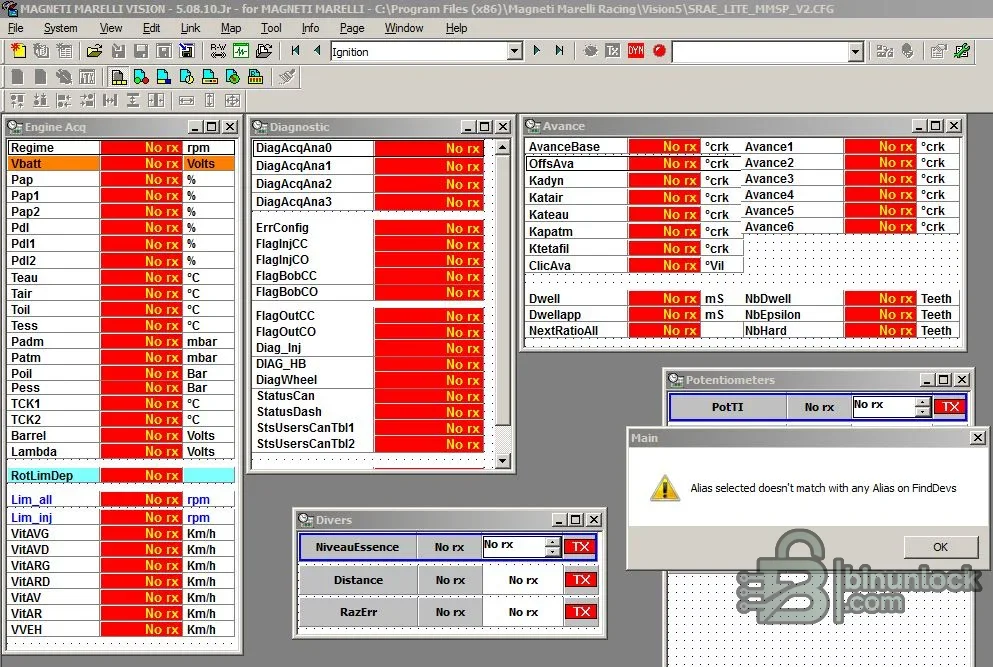Click the horizontal double-arrow sizing icon
The width and height of the screenshot is (993, 667).
click(x=187, y=100)
